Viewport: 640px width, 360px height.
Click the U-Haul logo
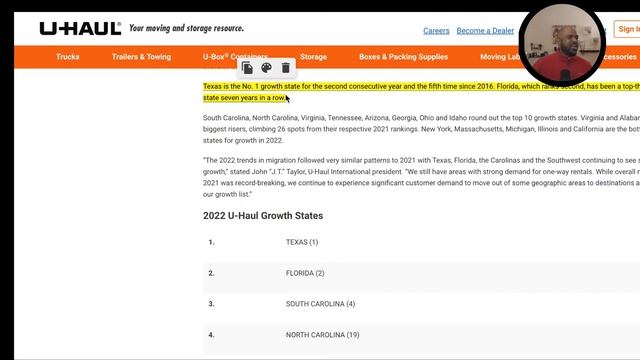(80, 28)
